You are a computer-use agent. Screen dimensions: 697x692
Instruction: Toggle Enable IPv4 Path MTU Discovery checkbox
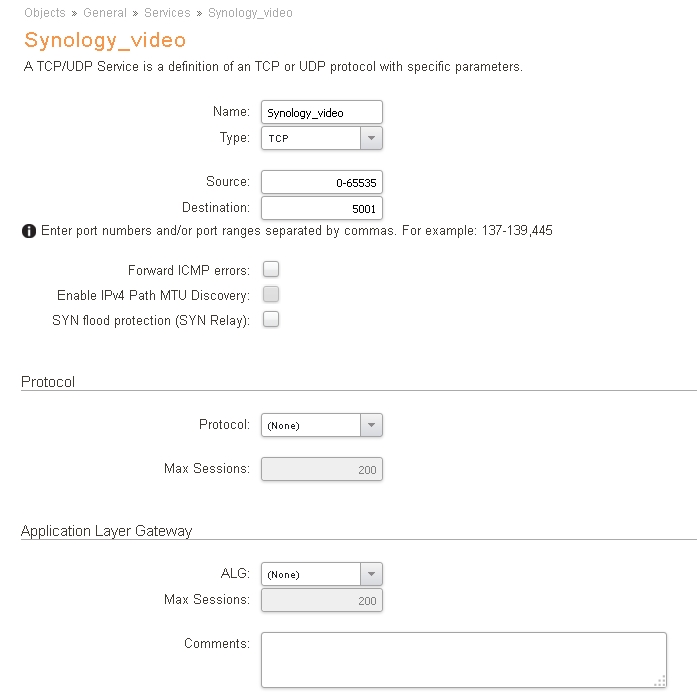(x=271, y=294)
